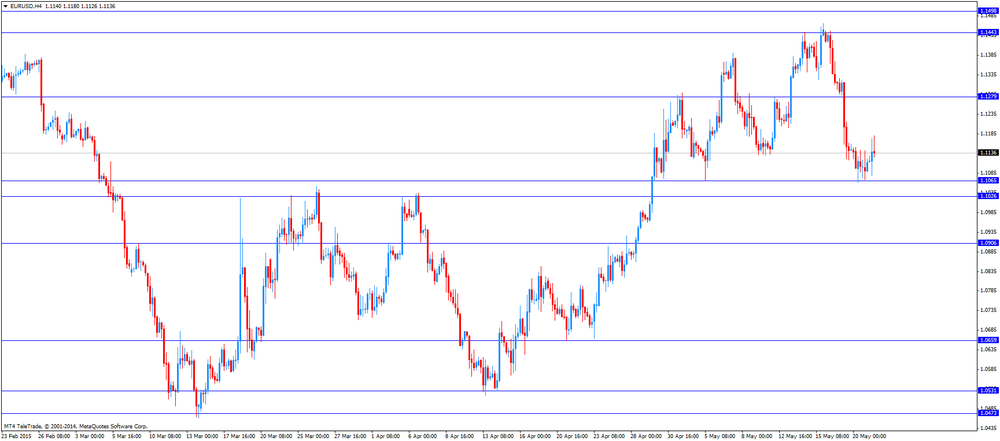Click the 1.0435 price scale value
This screenshot has width=1000, height=441.
click(x=989, y=428)
